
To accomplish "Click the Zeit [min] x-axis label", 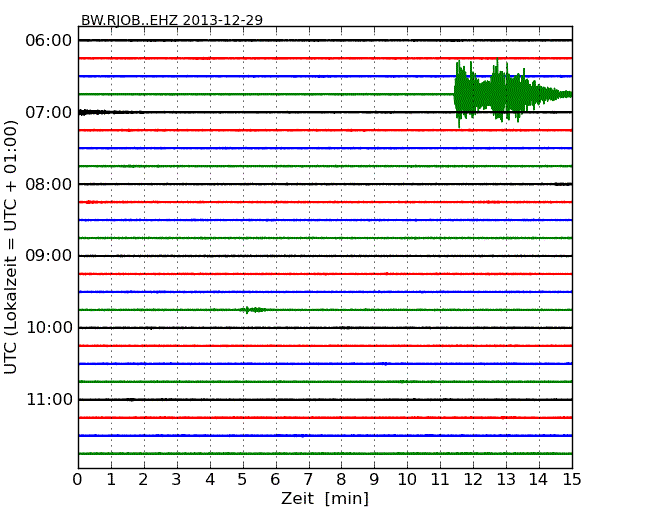I will pyautogui.click(x=325, y=498).
